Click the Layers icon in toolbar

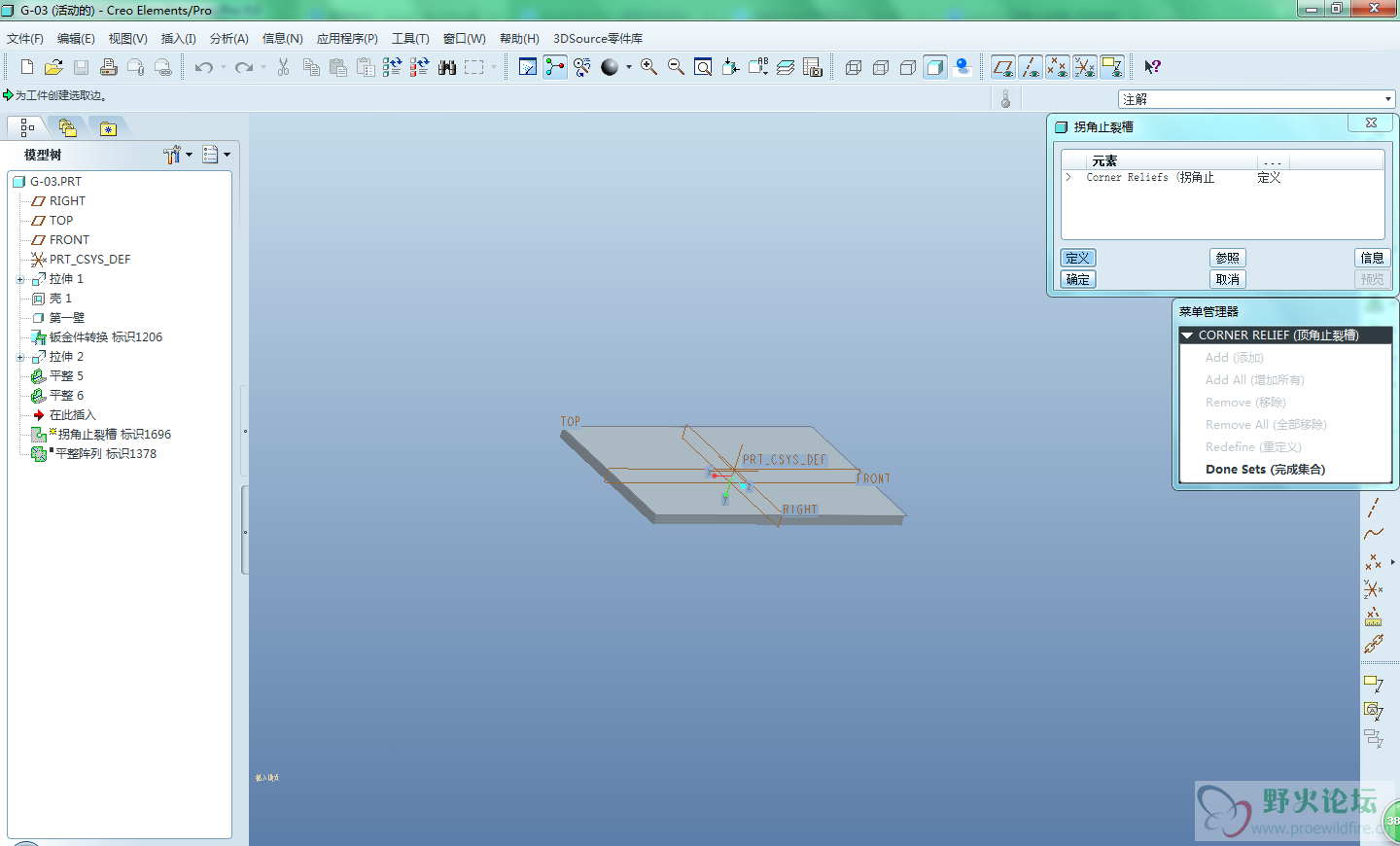[786, 67]
